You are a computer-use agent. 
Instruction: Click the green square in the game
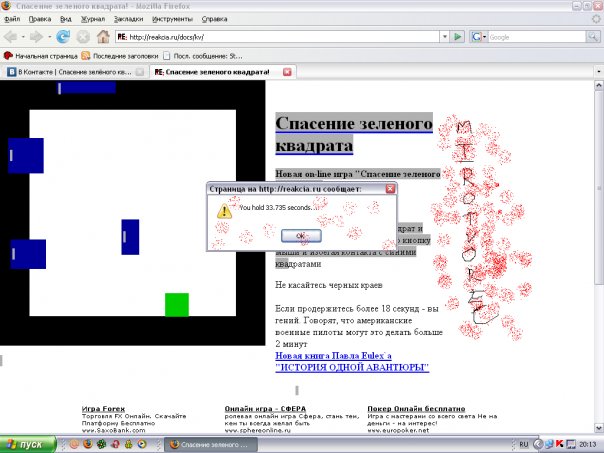[177, 304]
